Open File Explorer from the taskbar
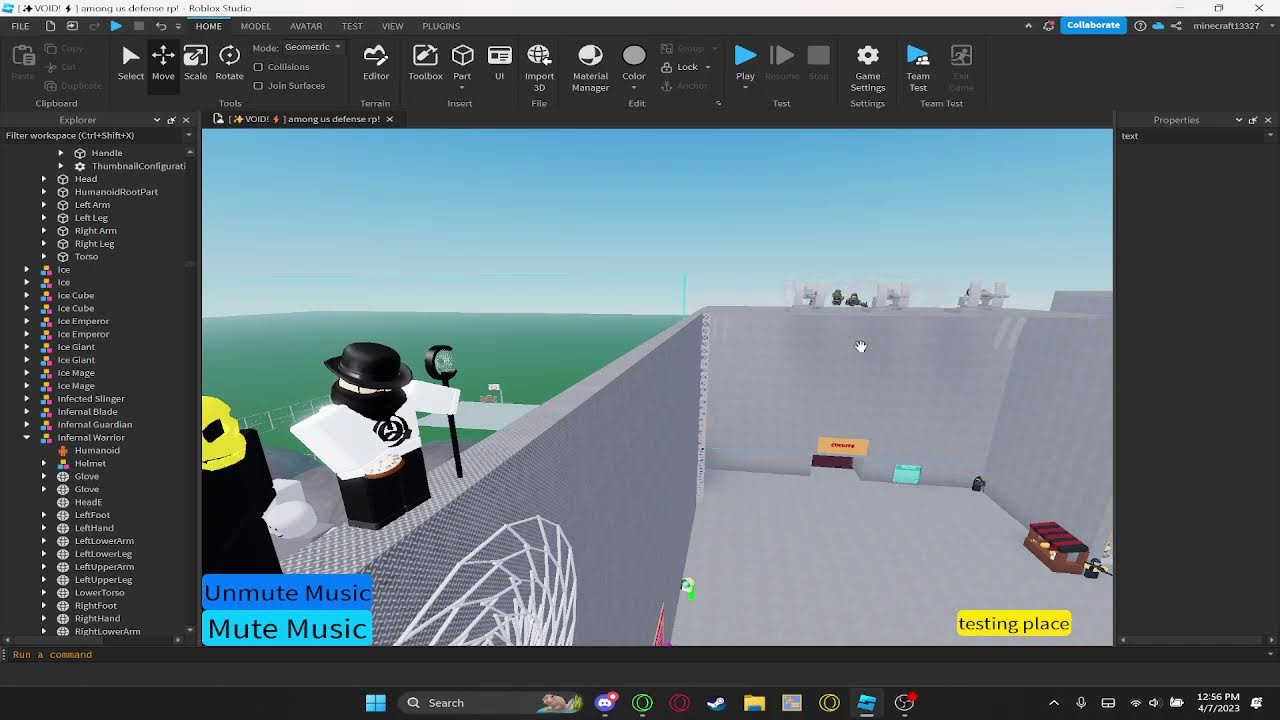This screenshot has width=1280, height=720. [x=754, y=703]
